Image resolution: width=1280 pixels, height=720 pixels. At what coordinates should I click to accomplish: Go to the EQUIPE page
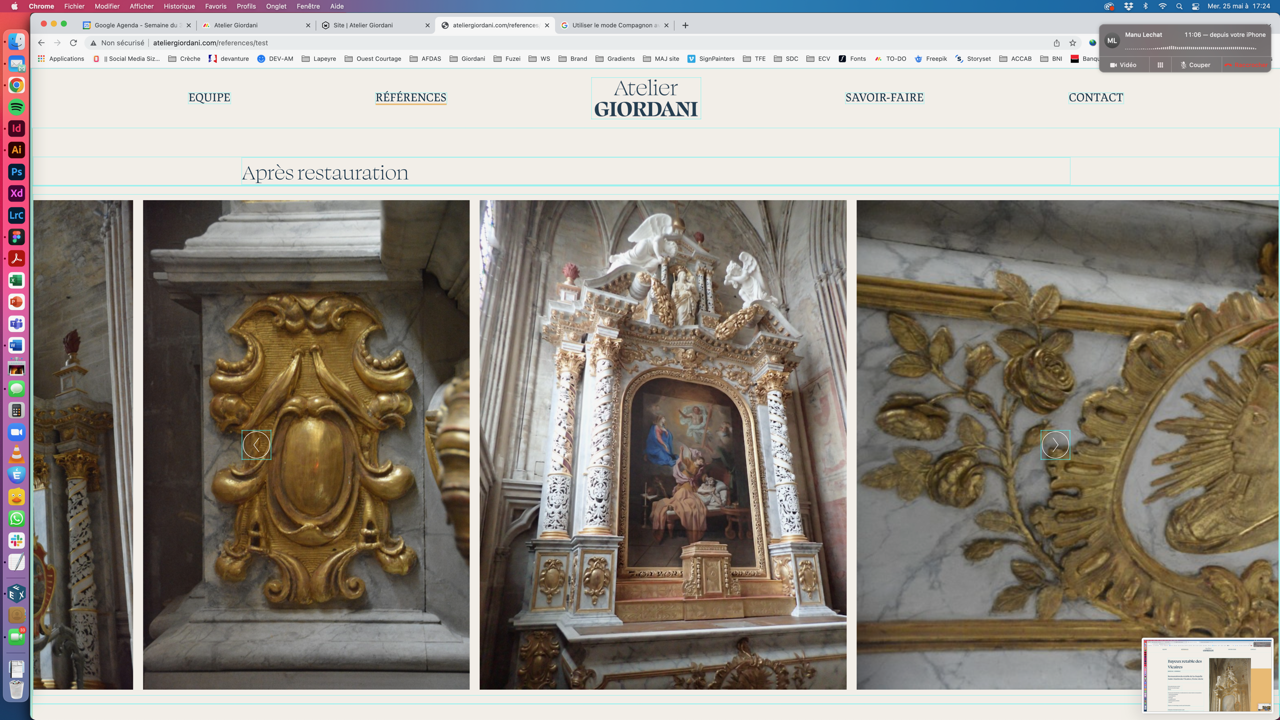click(209, 97)
